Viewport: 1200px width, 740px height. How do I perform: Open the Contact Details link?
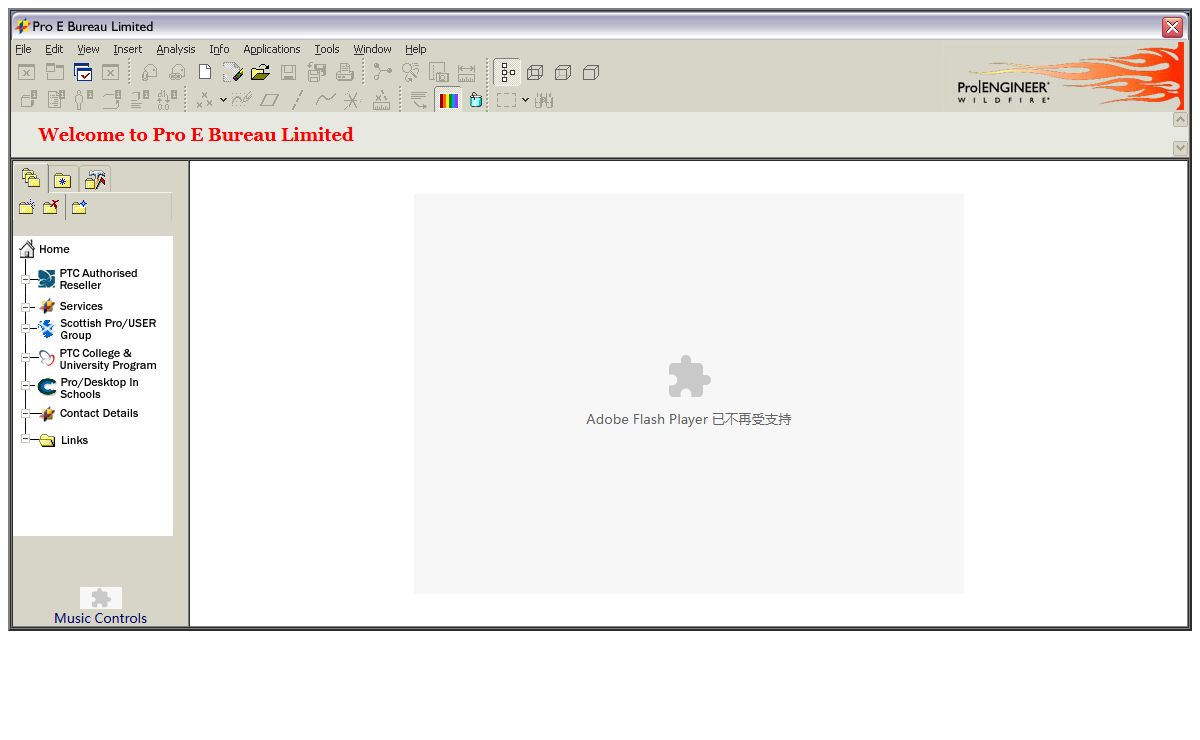[x=99, y=413]
